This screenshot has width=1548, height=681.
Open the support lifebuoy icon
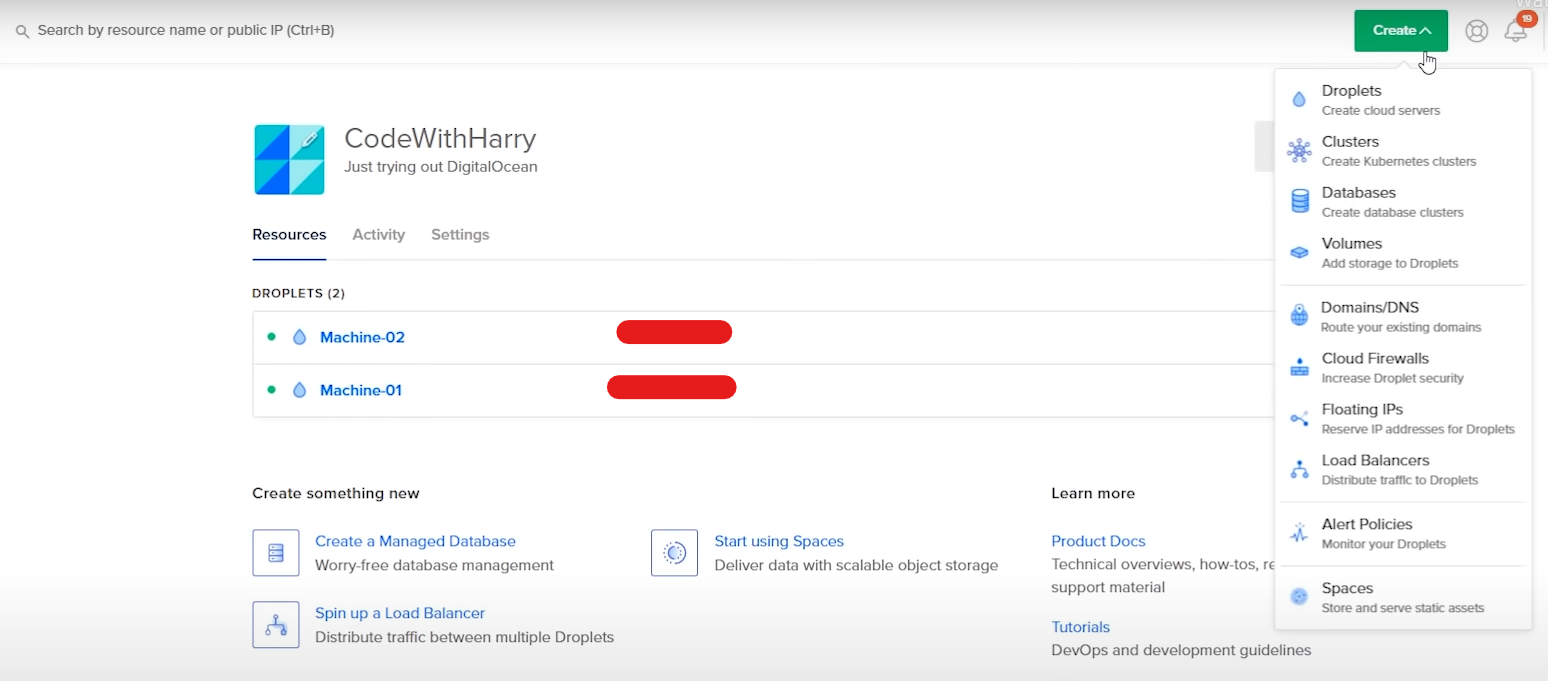coord(1476,31)
